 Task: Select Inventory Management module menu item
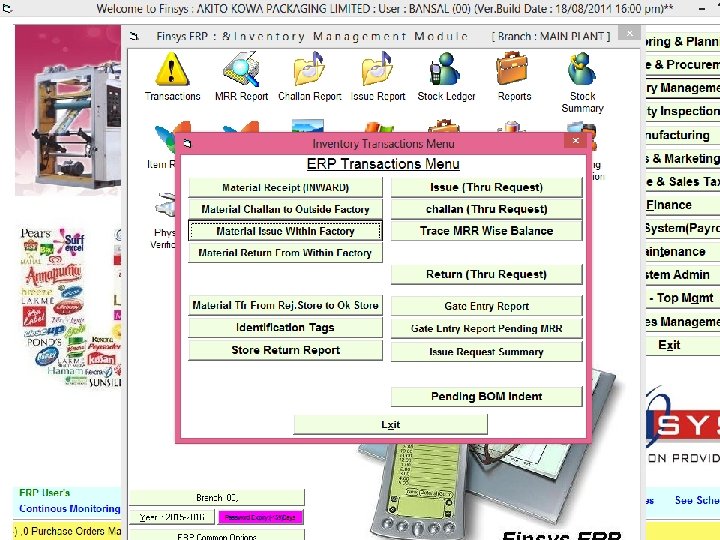(x=683, y=88)
